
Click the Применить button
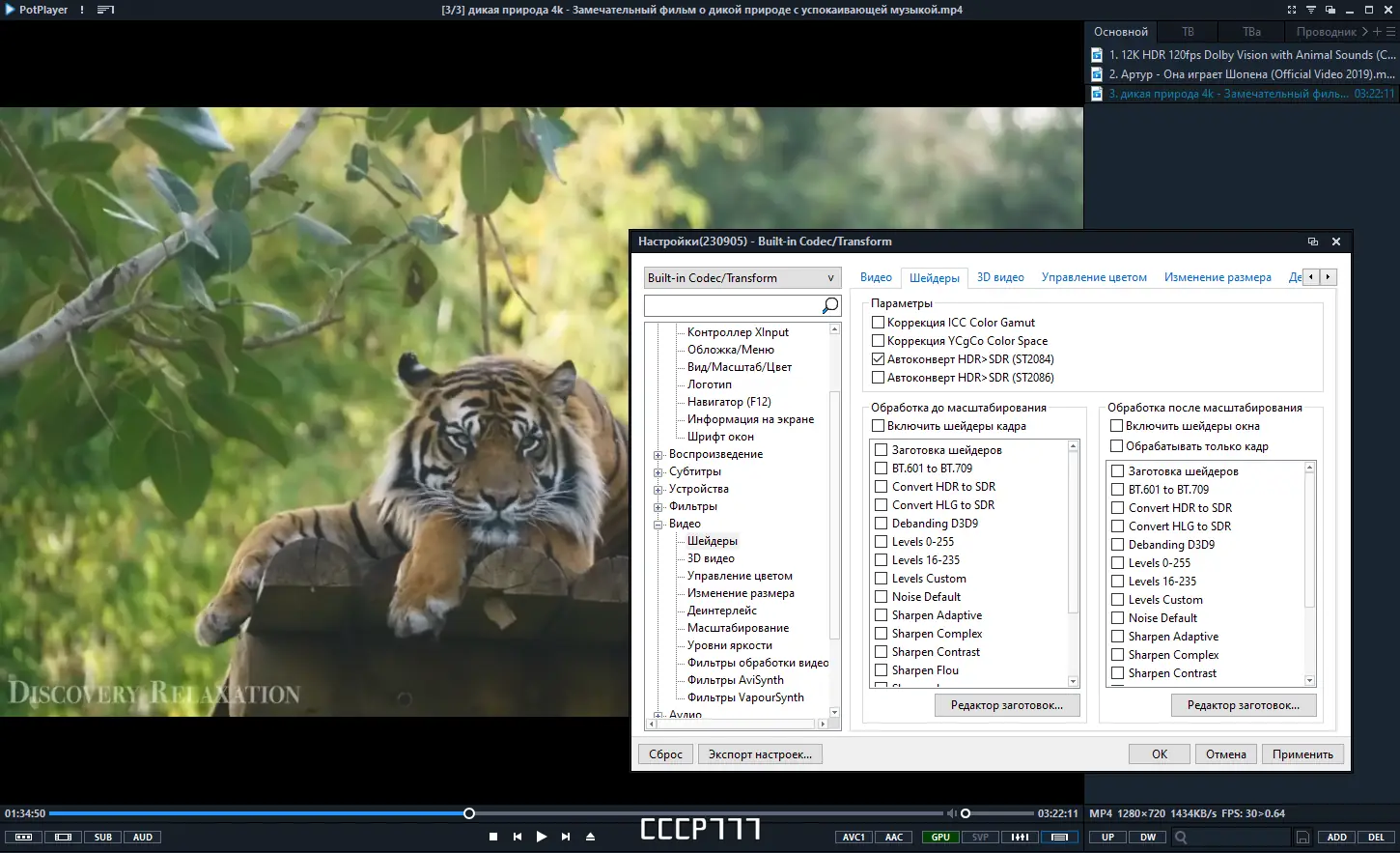[x=1302, y=754]
